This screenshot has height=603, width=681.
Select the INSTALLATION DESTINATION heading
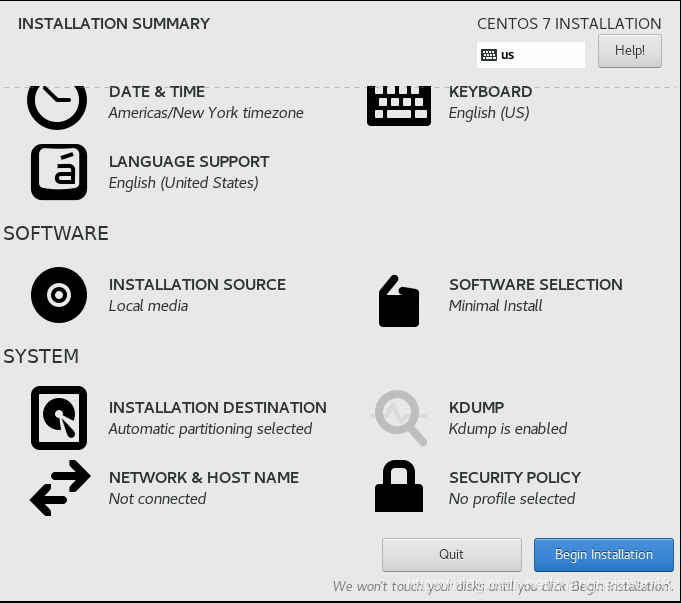click(218, 408)
